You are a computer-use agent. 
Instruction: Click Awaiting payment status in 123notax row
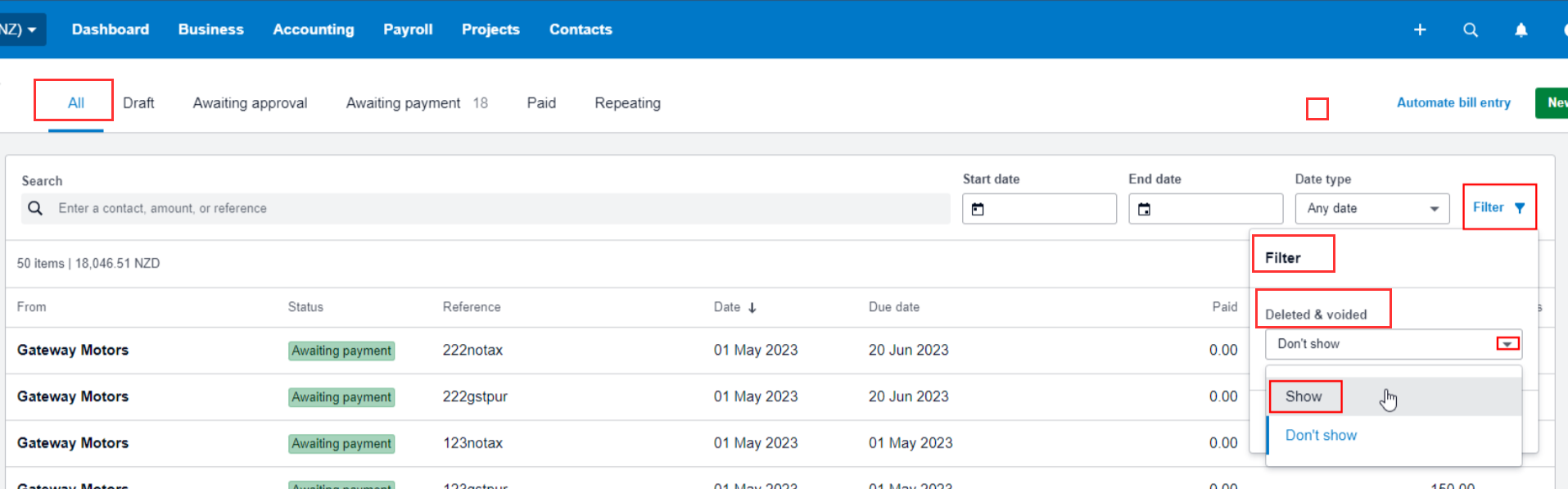(x=341, y=444)
